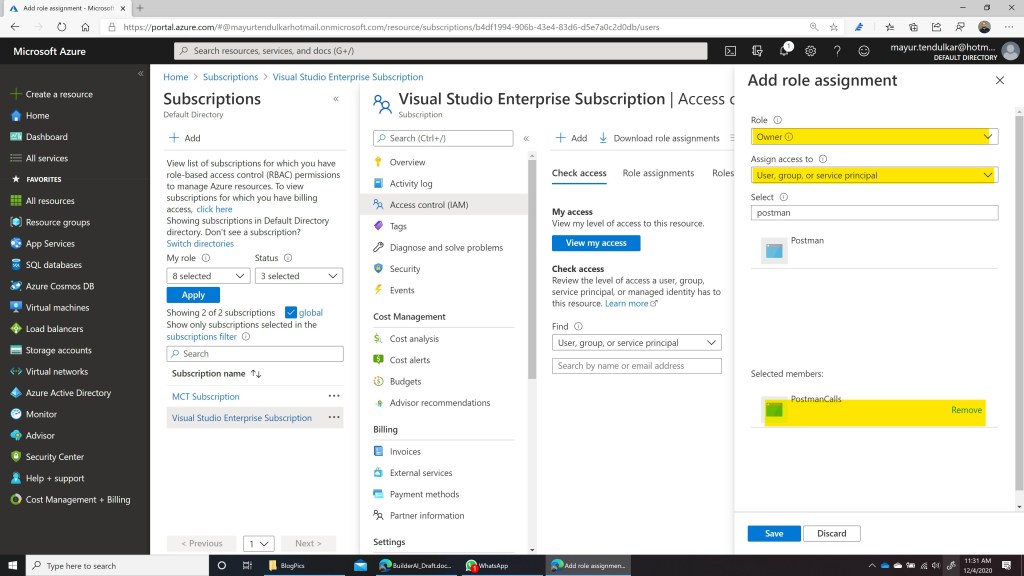This screenshot has width=1024, height=576.
Task: Open the notifications bell
Action: point(785,51)
